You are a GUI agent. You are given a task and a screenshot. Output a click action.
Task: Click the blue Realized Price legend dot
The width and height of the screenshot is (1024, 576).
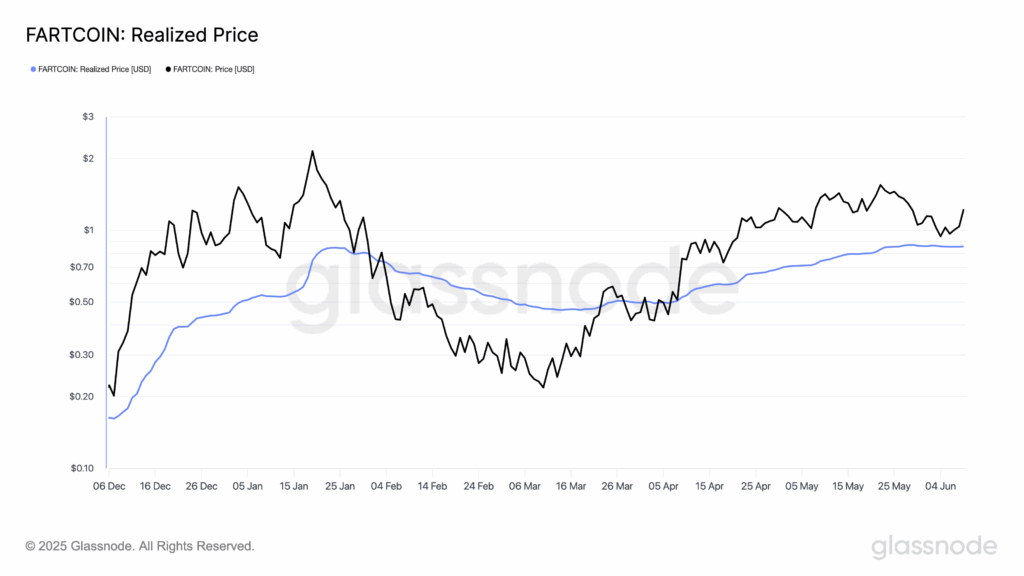(33, 69)
